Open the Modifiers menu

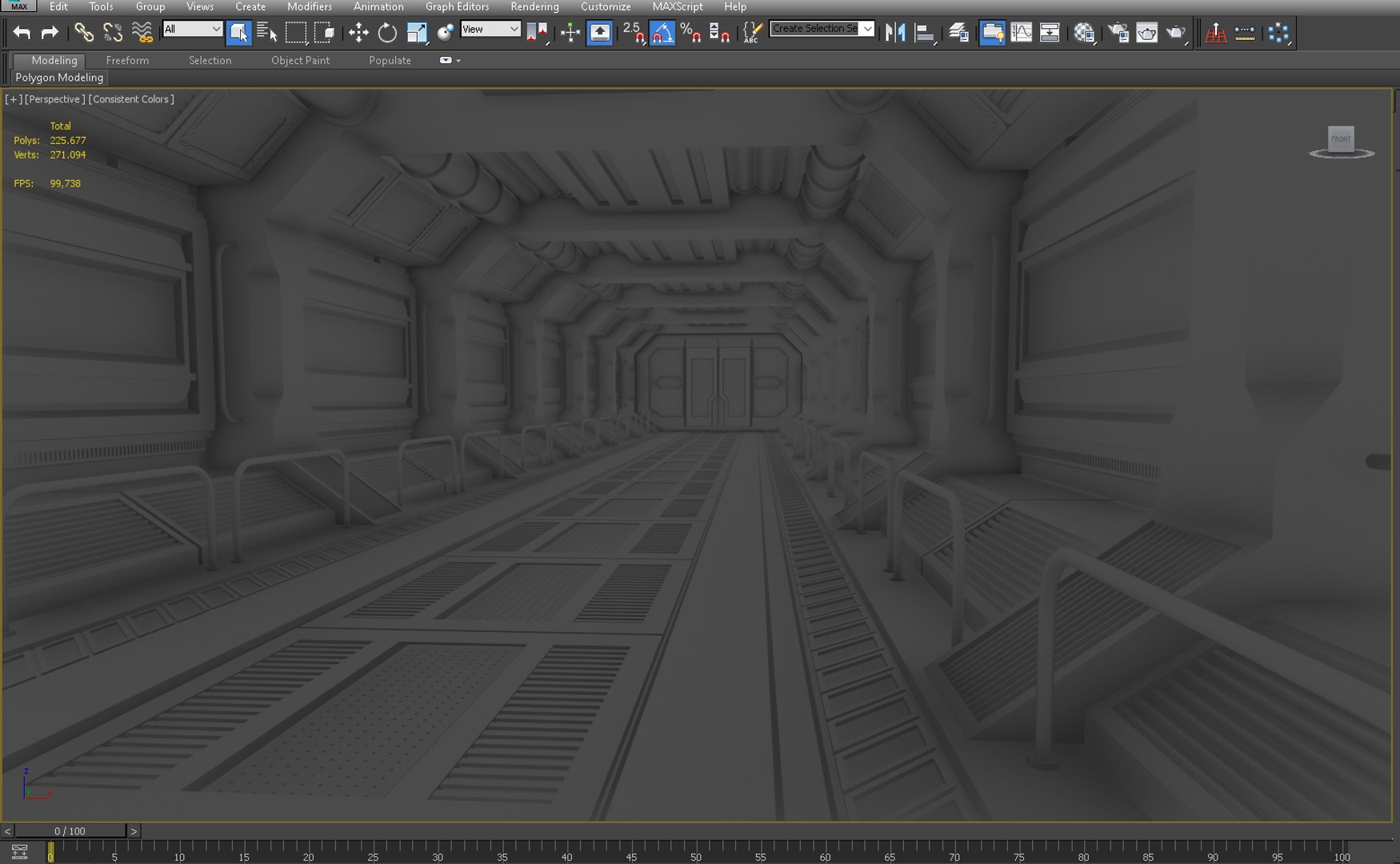[310, 6]
